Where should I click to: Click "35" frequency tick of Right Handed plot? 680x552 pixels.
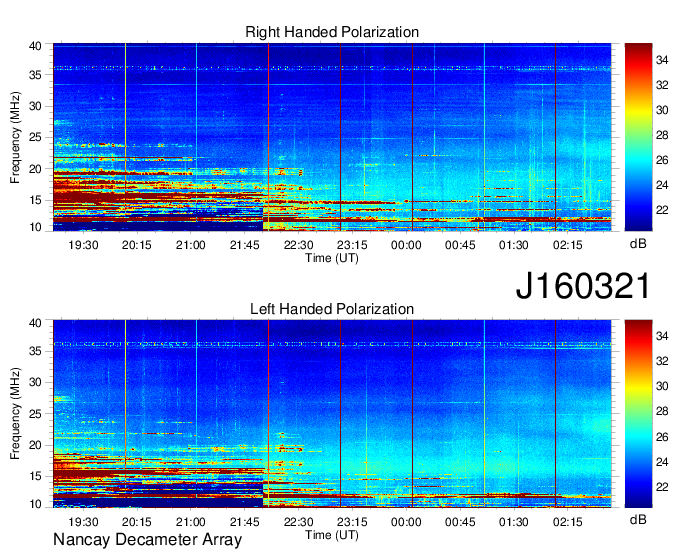[x=35, y=75]
